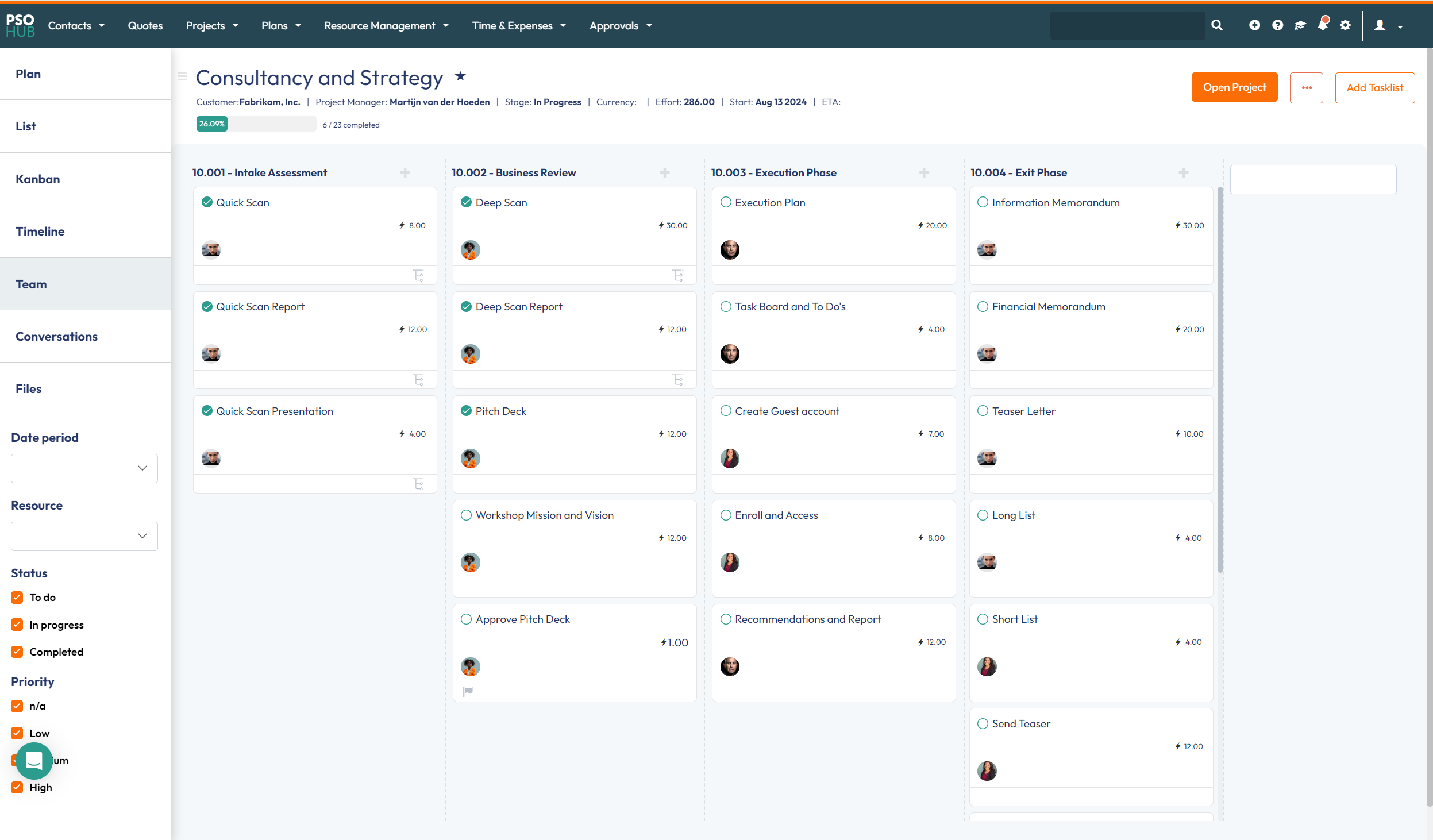Open subtasks icon on Quick Scan card
The image size is (1433, 840).
pos(419,276)
